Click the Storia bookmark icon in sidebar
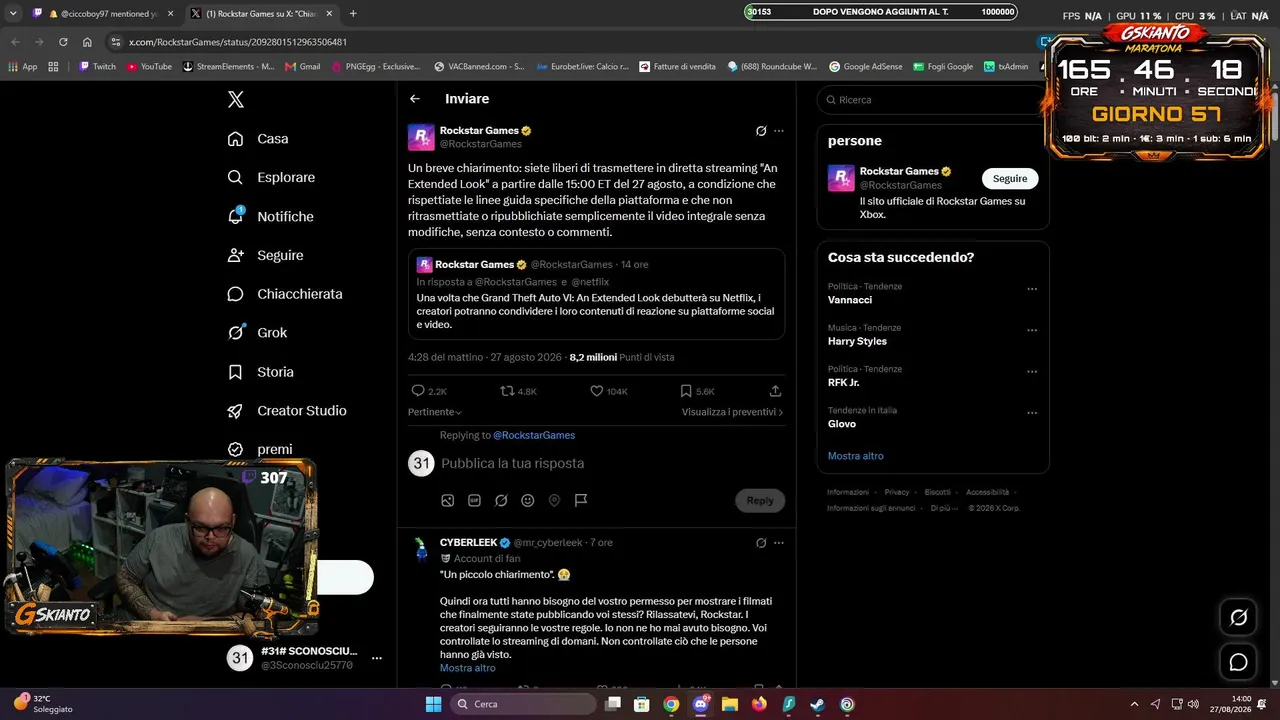The width and height of the screenshot is (1280, 720). coord(236,372)
